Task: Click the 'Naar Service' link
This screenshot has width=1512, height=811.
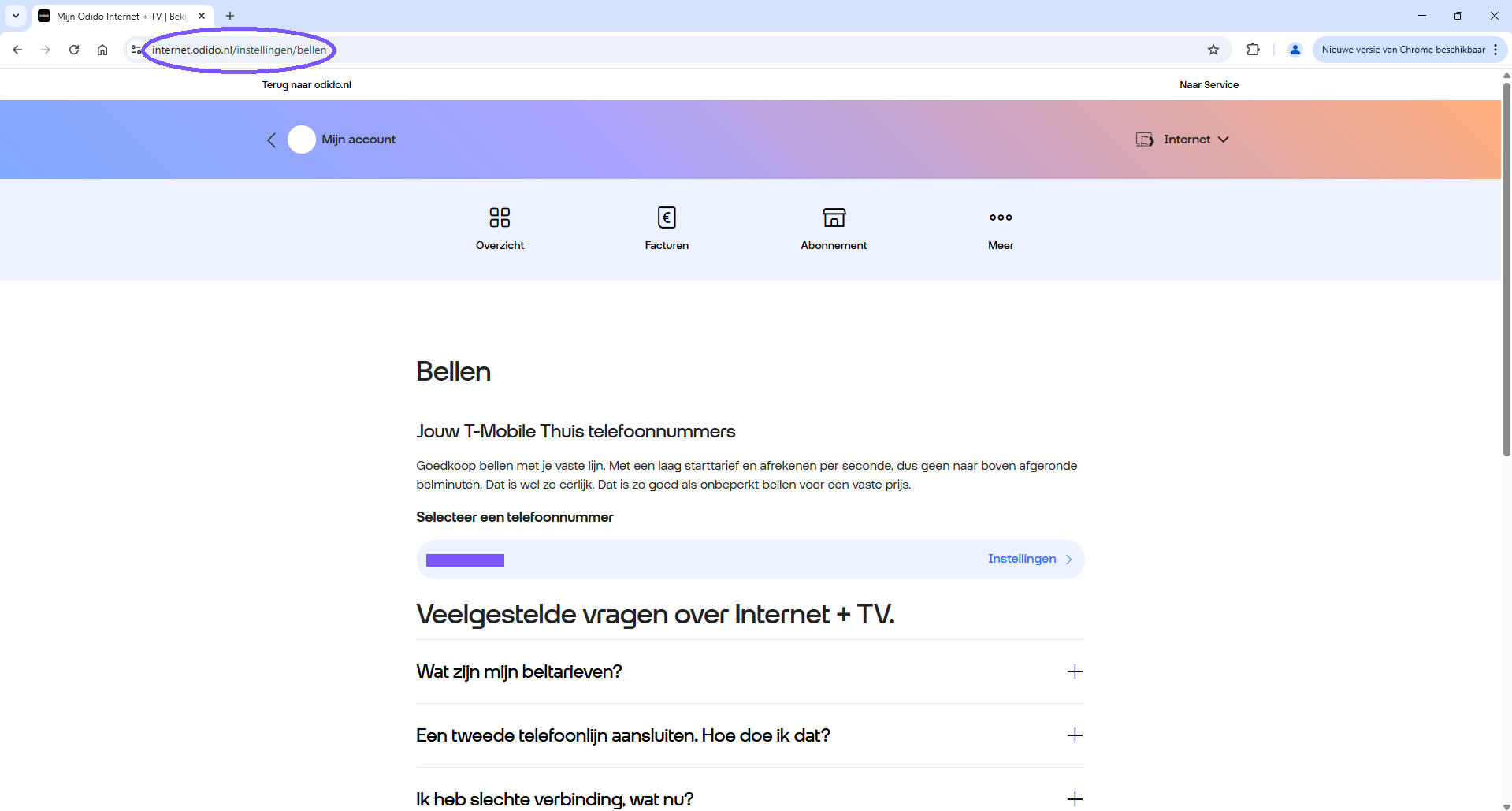Action: coord(1209,84)
